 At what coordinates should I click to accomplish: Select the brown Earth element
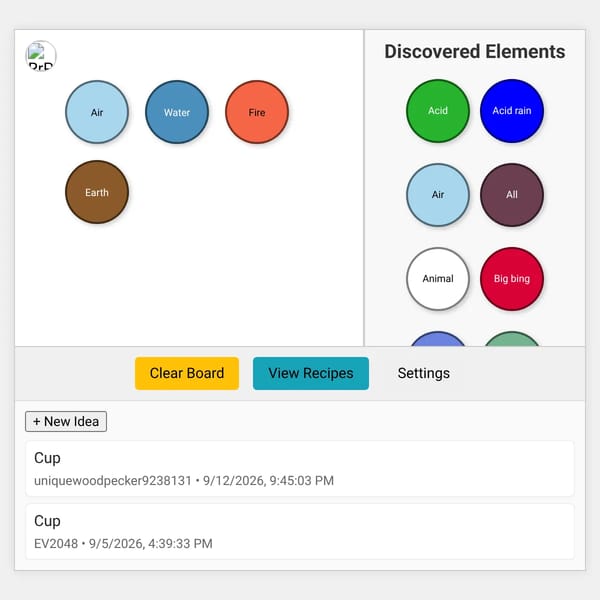[x=97, y=192]
